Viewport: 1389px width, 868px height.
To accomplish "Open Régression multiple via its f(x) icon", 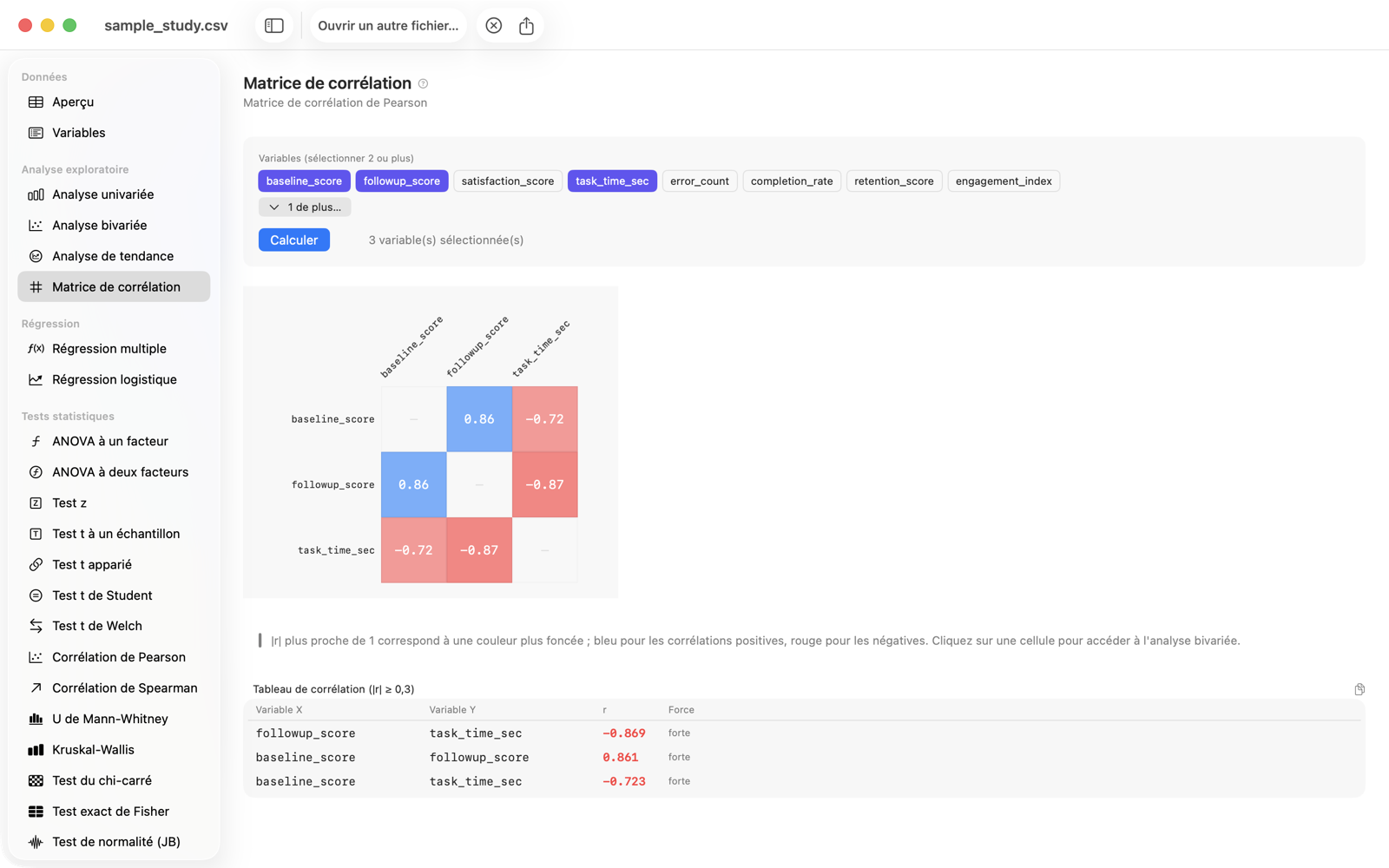I will tap(36, 349).
